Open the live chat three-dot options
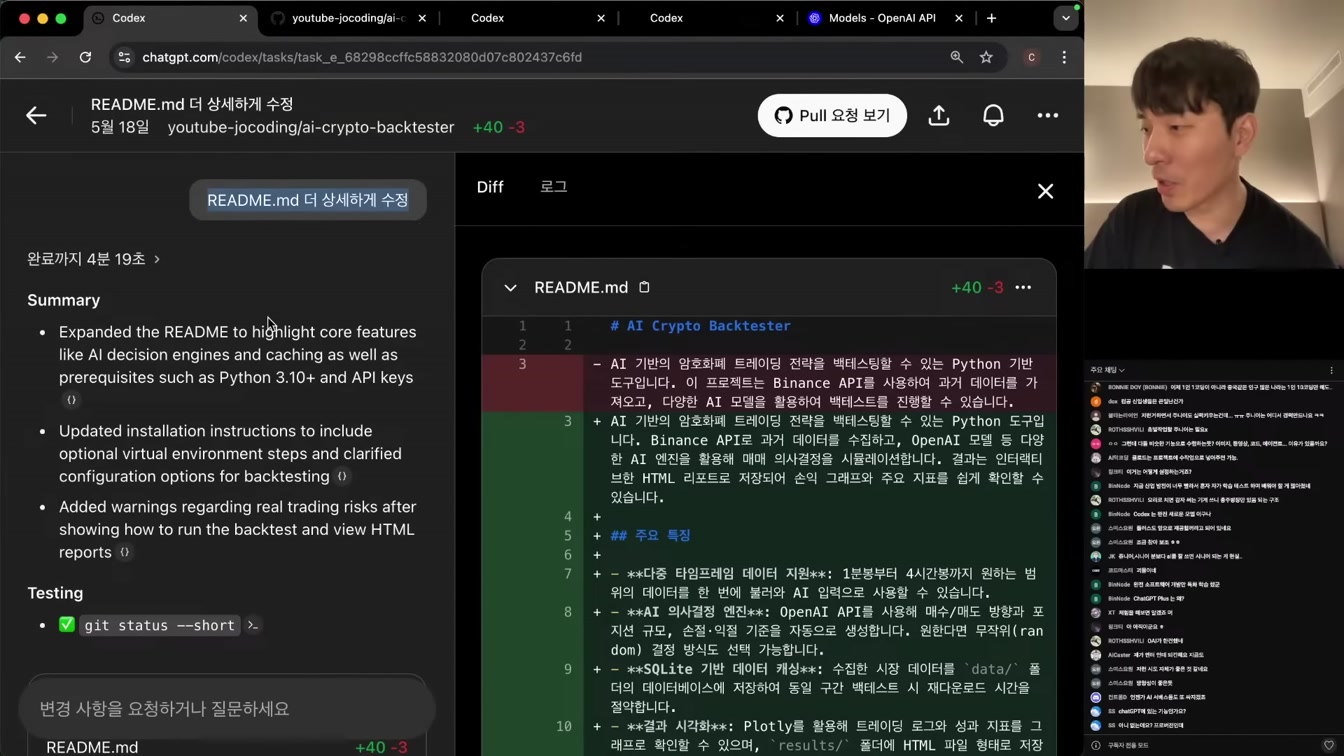The width and height of the screenshot is (1344, 756). tap(1331, 370)
